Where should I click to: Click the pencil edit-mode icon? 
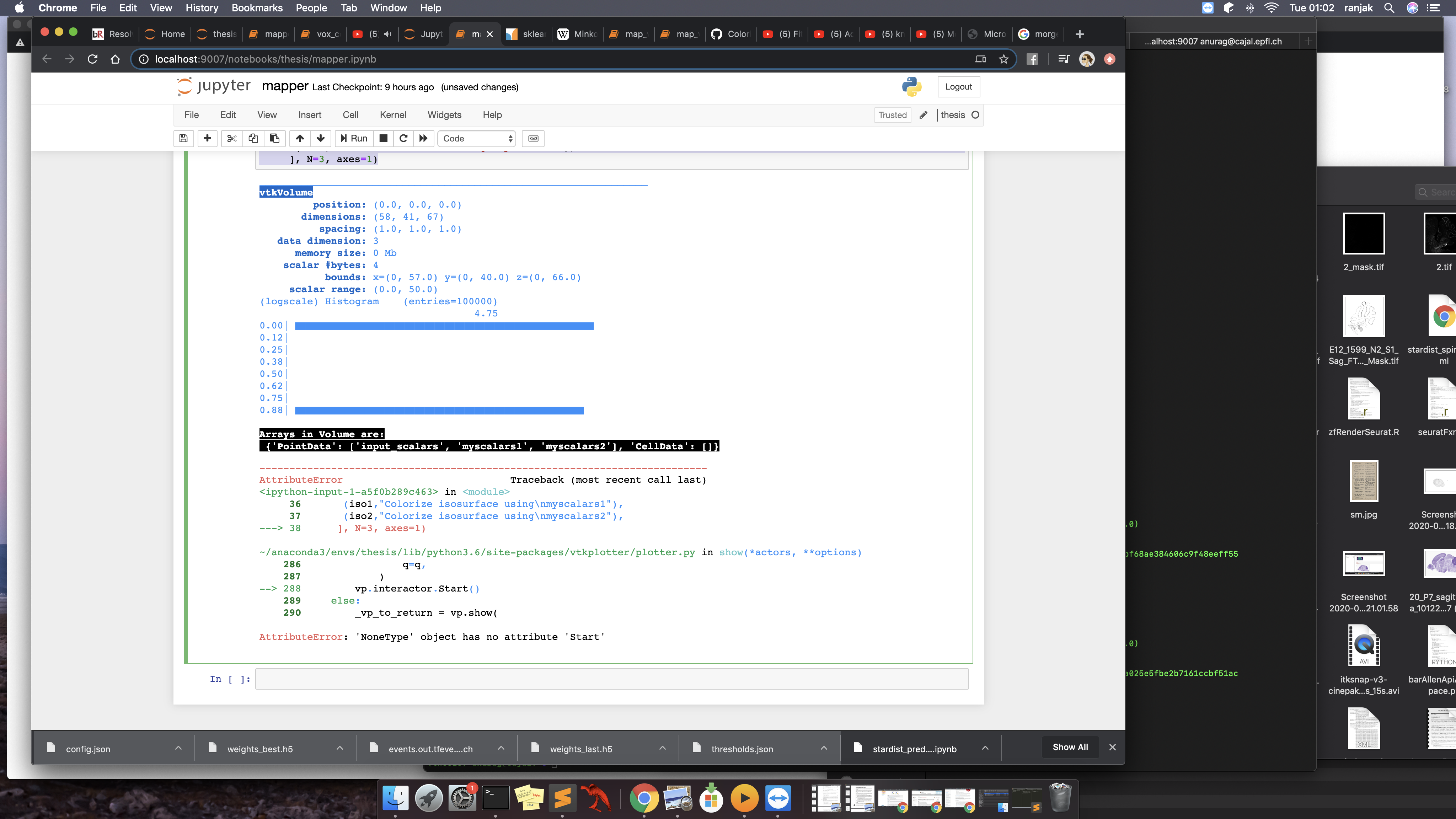924,115
